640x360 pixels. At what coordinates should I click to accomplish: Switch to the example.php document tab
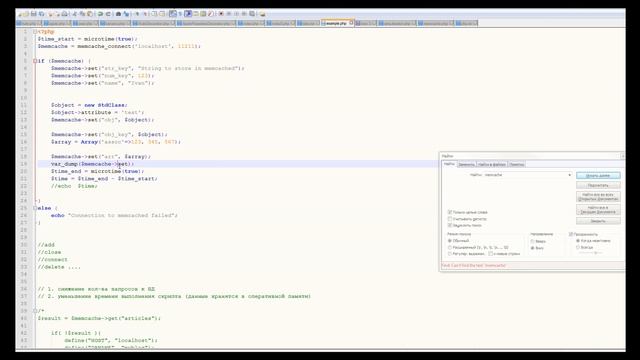(x=336, y=23)
